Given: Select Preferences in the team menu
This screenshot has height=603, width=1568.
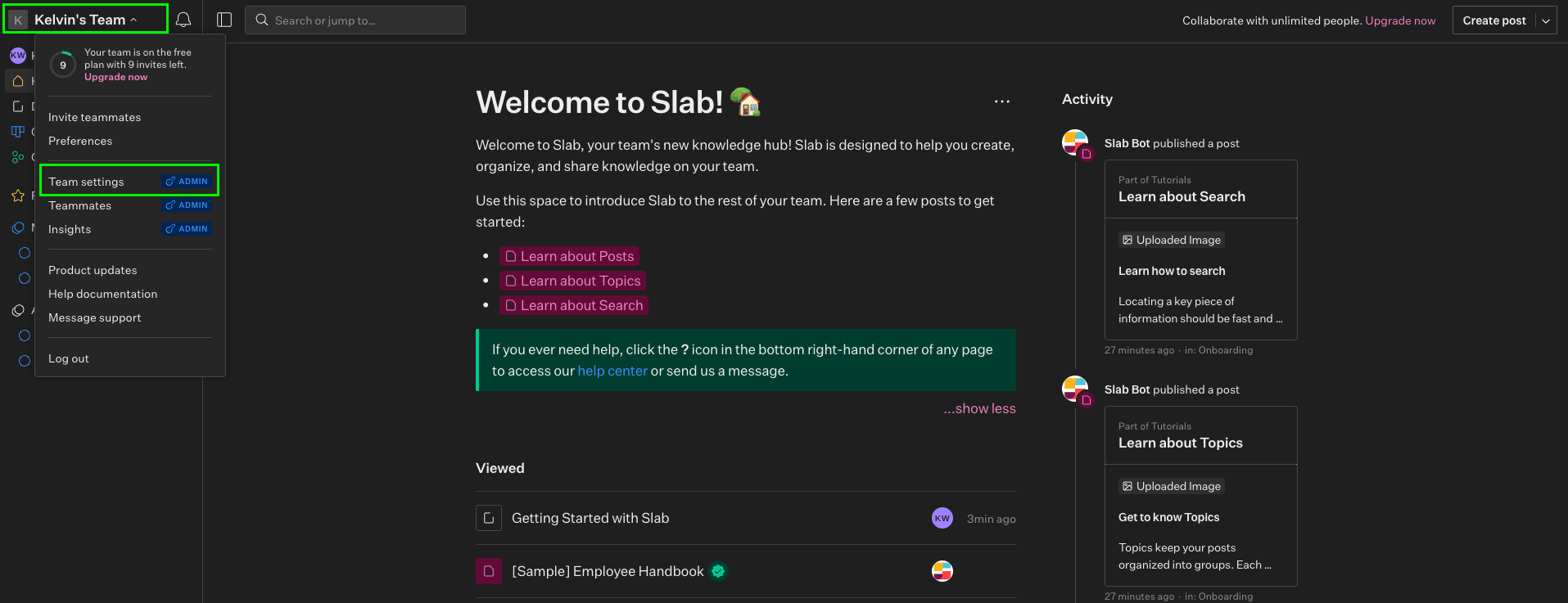Looking at the screenshot, I should [x=80, y=141].
